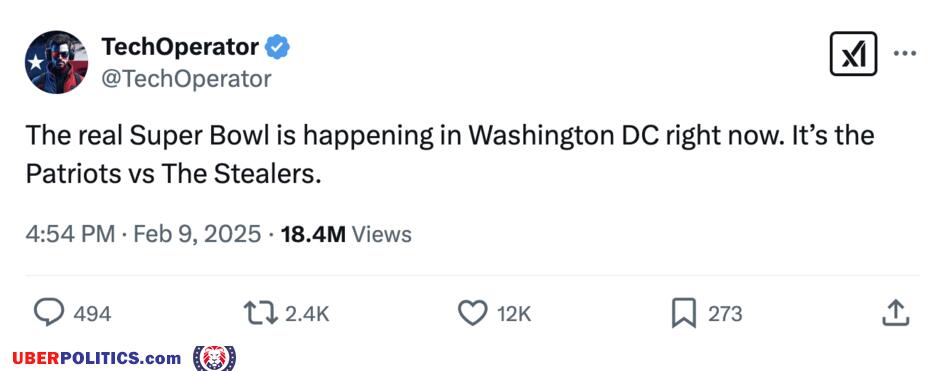
Task: Click the 494 replies count
Action: pos(92,314)
